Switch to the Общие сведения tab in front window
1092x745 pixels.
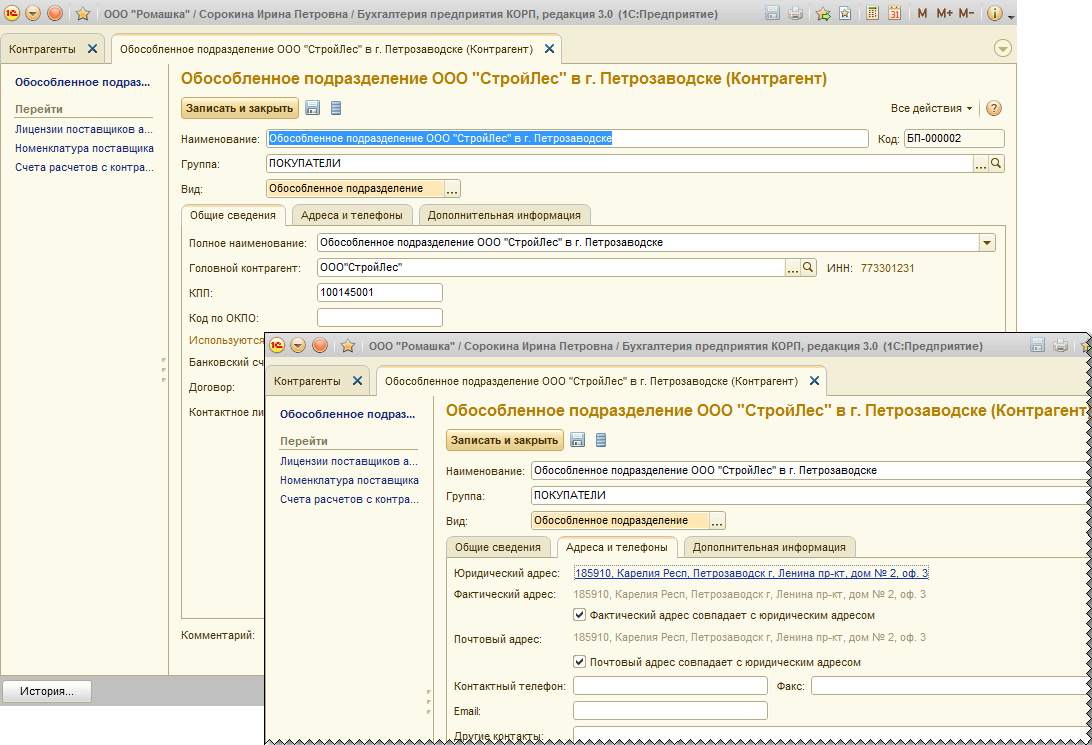498,547
